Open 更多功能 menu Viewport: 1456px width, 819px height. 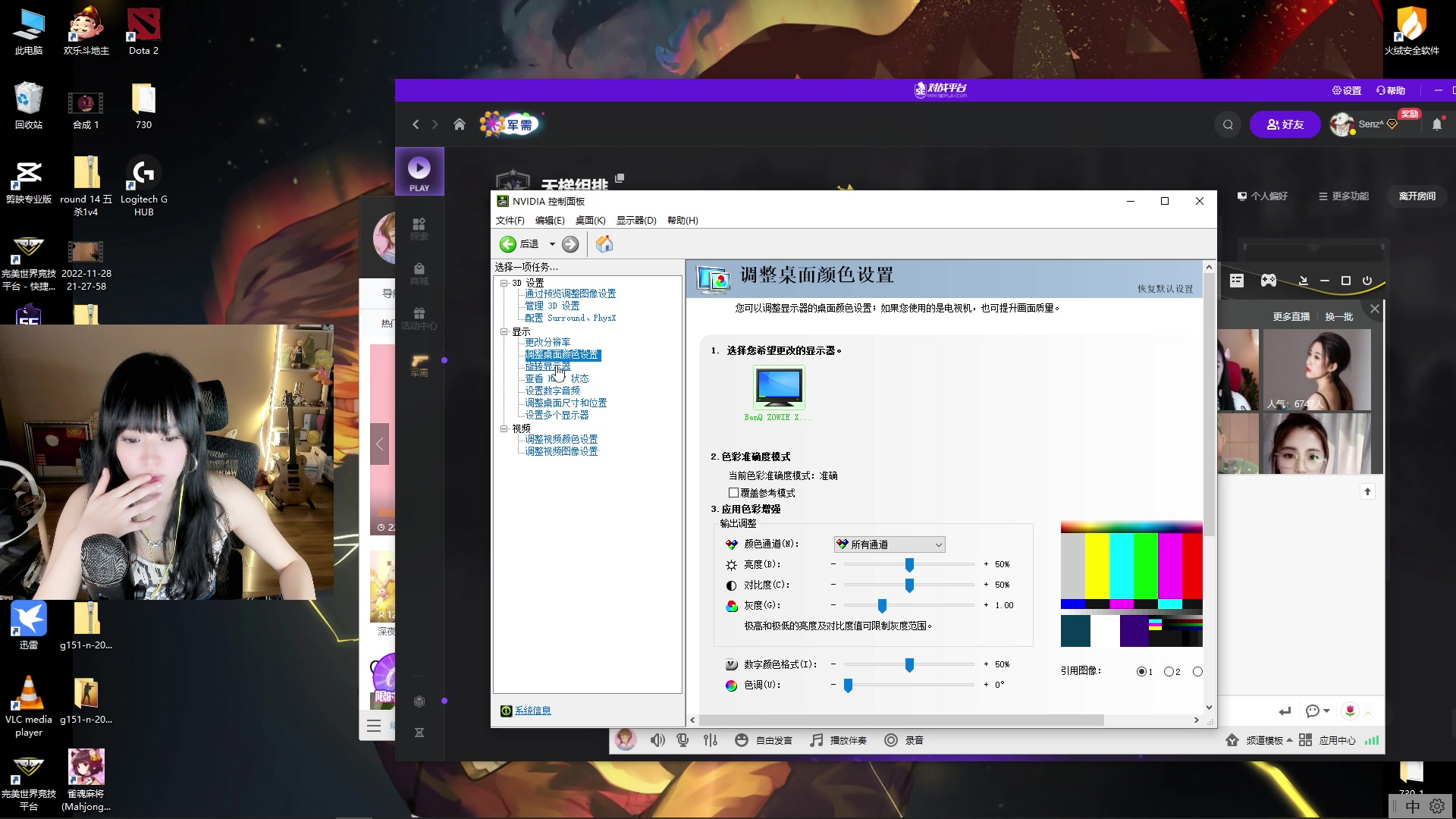click(1344, 196)
